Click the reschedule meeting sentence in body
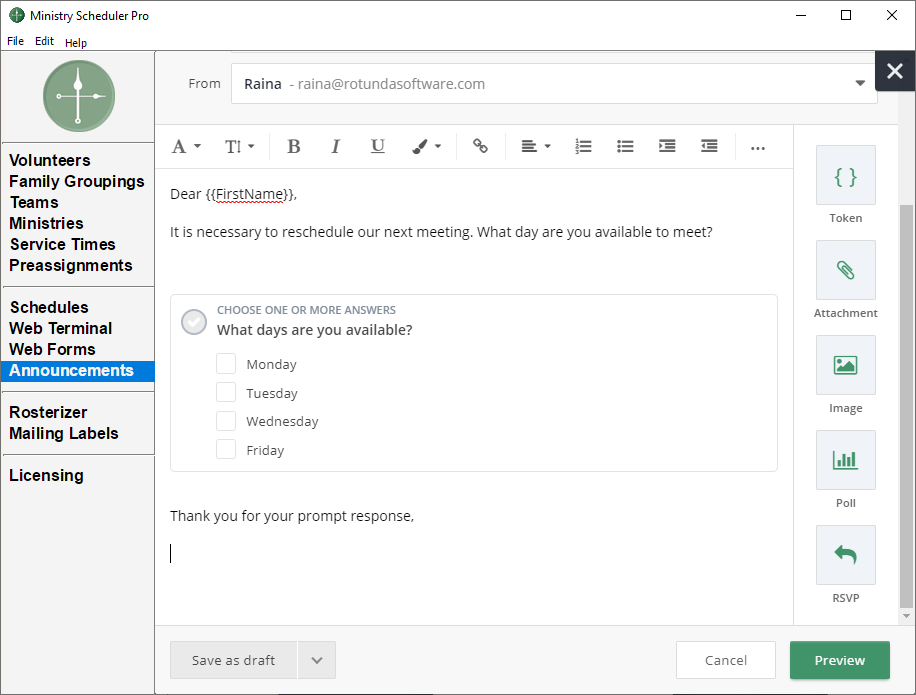This screenshot has height=695, width=916. 441,232
